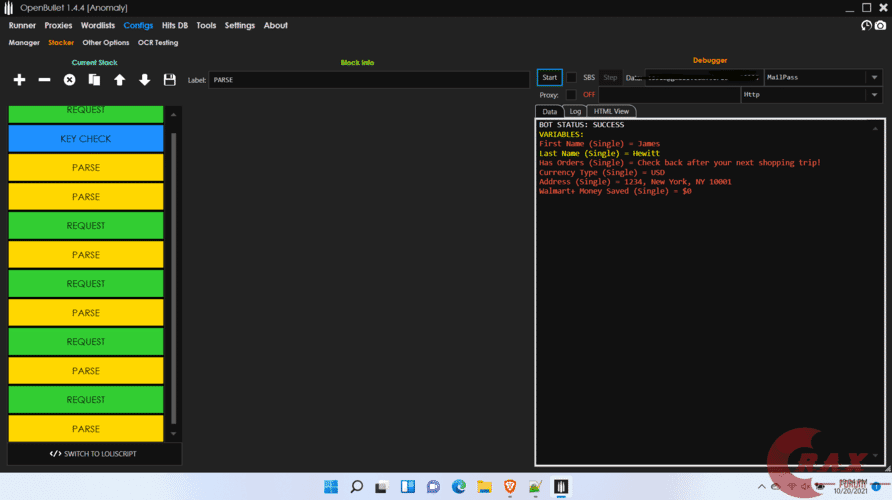This screenshot has height=500, width=892.
Task: Click the clone block copy icon
Action: (94, 80)
